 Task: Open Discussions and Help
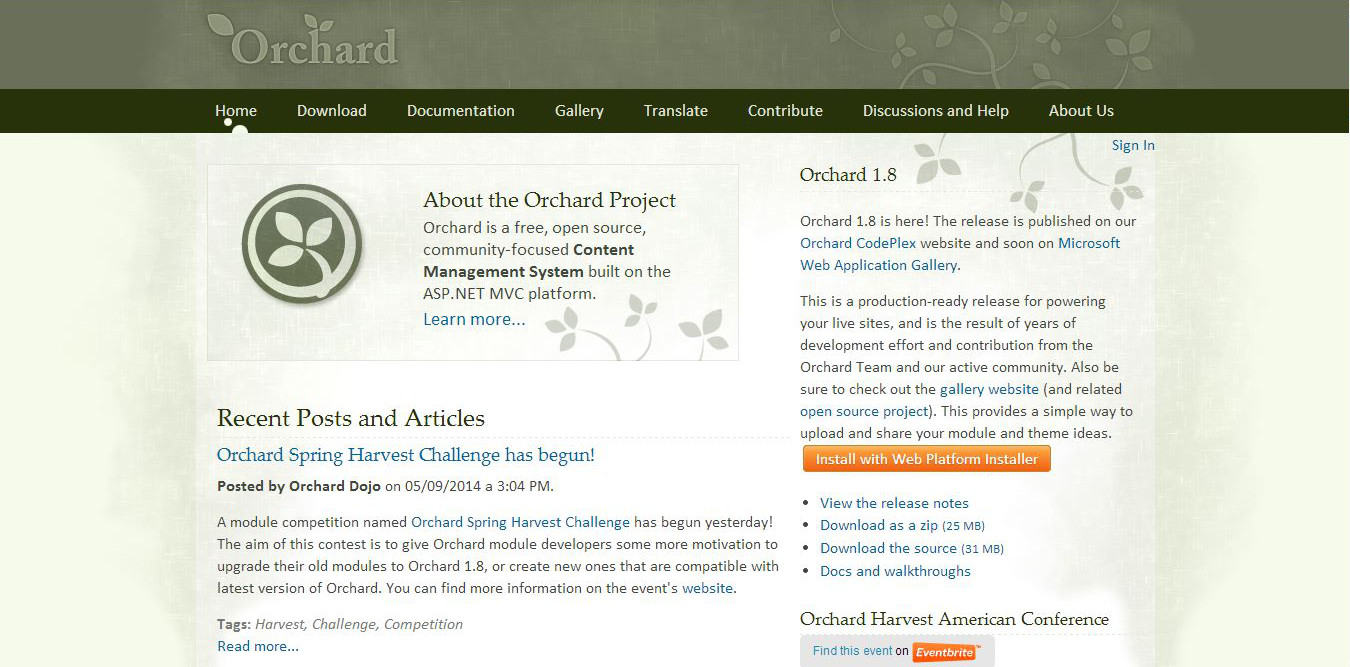pos(936,111)
